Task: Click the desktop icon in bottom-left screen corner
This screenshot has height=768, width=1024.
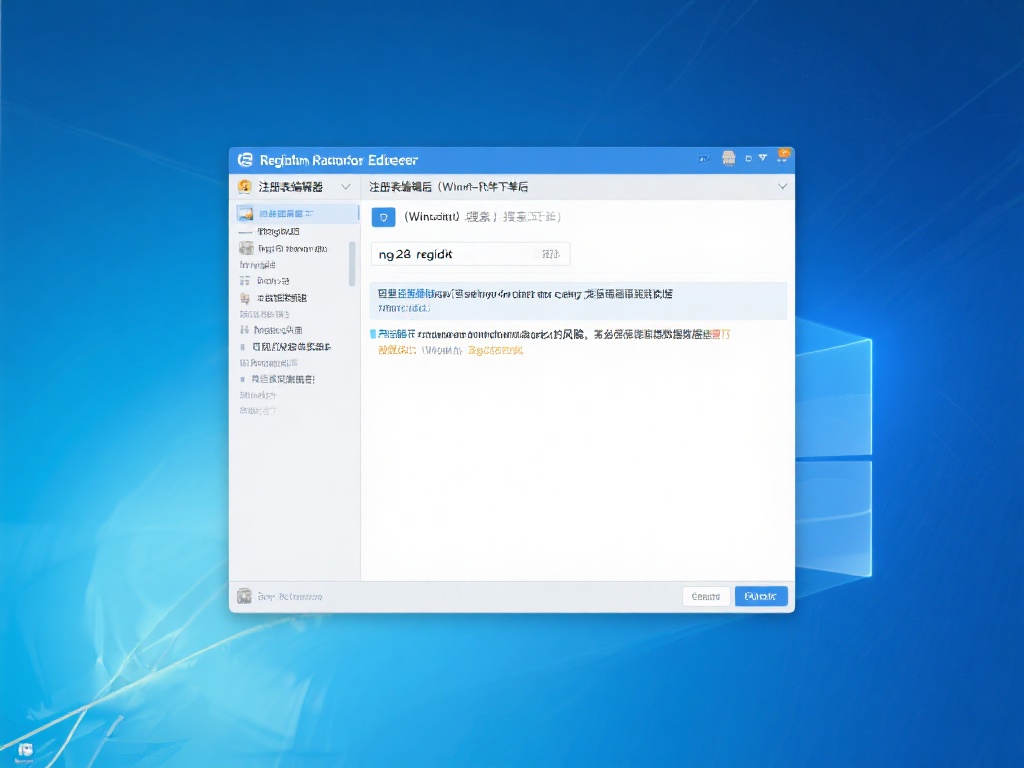Action: [x=25, y=749]
